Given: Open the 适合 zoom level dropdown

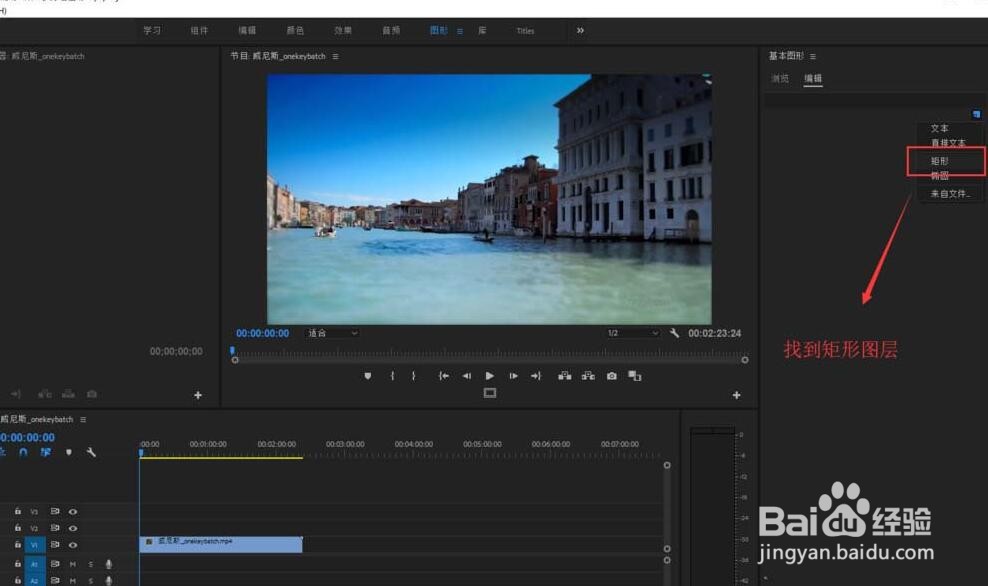Looking at the screenshot, I should (x=332, y=333).
